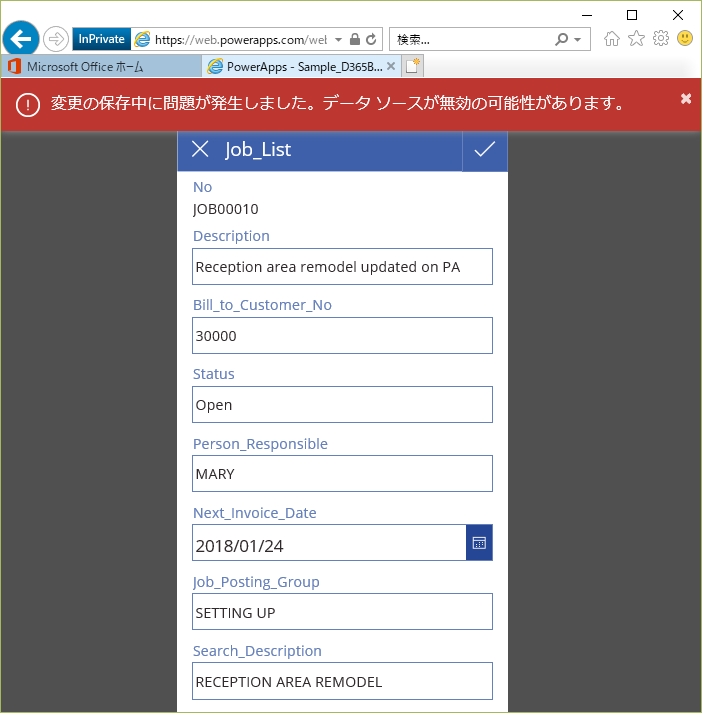Open the calendar date picker icon
Viewport: 702px width, 713px height.
[x=479, y=543]
